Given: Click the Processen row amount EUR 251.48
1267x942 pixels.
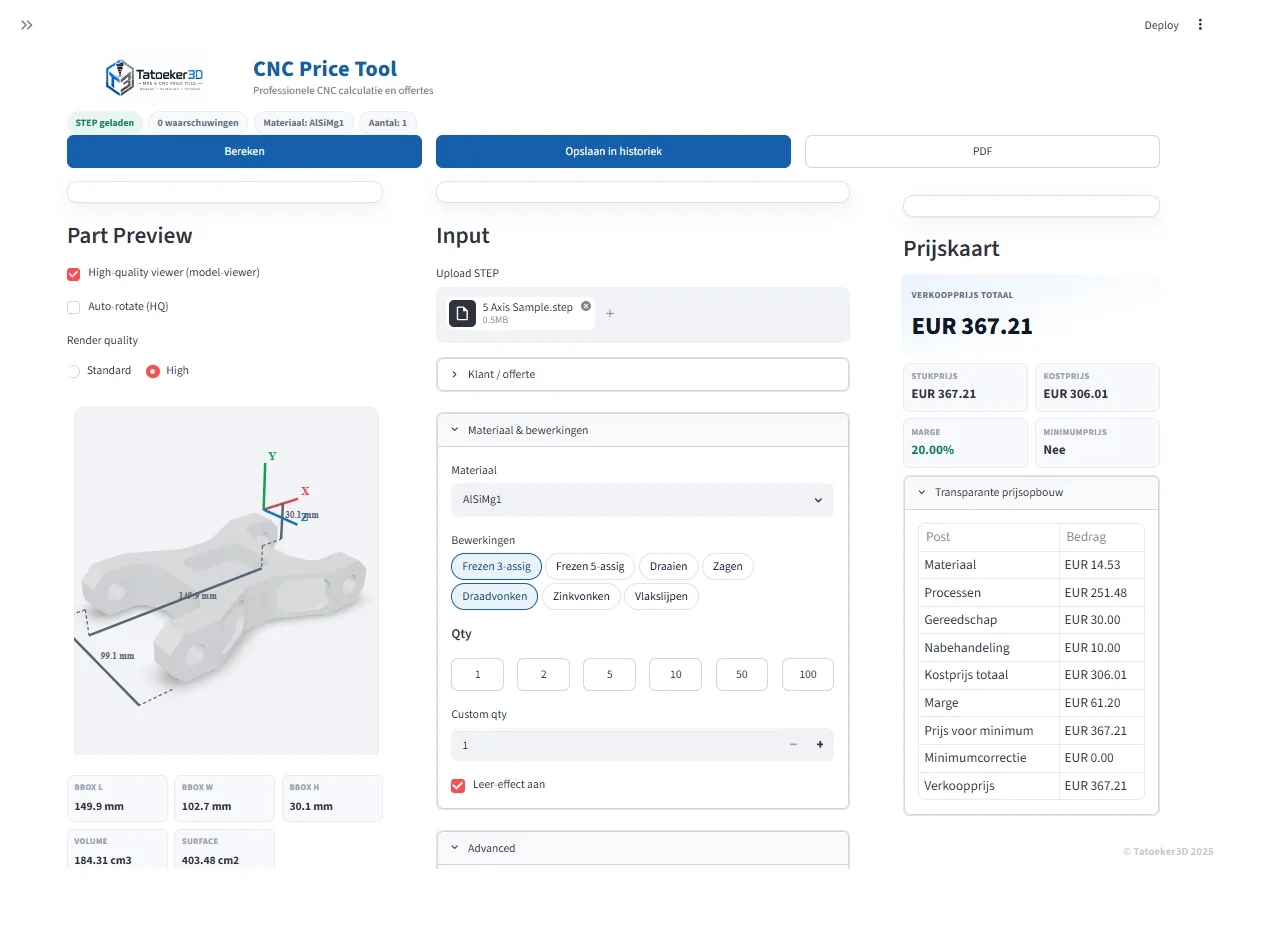Looking at the screenshot, I should coord(1102,593).
